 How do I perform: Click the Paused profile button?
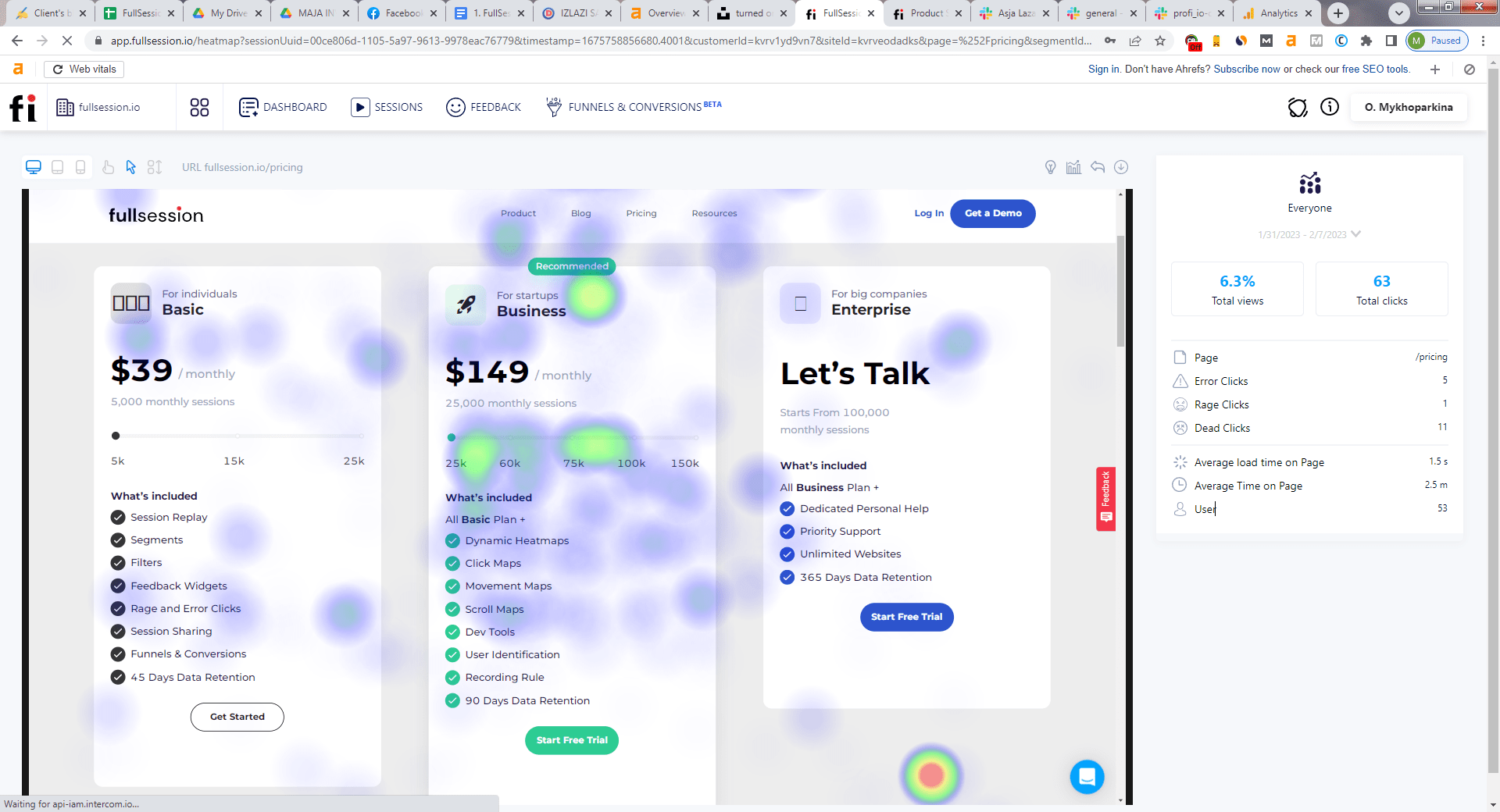click(1437, 41)
